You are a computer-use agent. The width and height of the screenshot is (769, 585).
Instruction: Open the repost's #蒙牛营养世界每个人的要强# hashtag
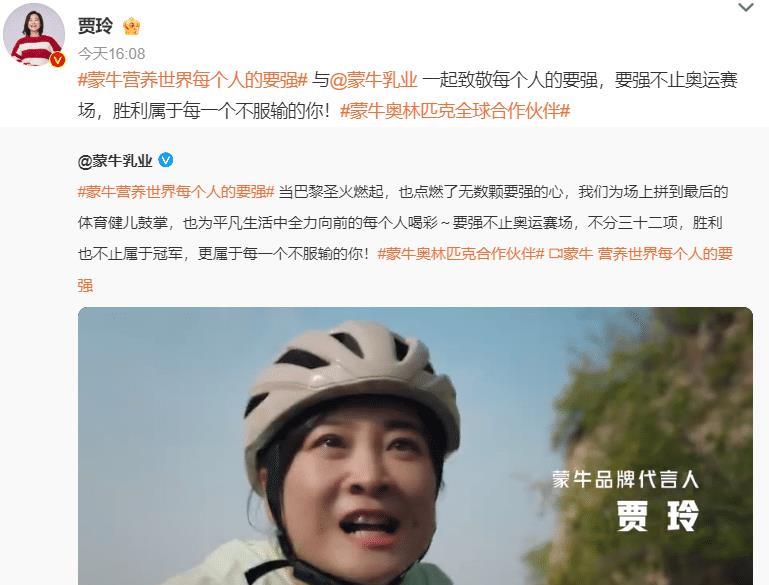click(176, 192)
